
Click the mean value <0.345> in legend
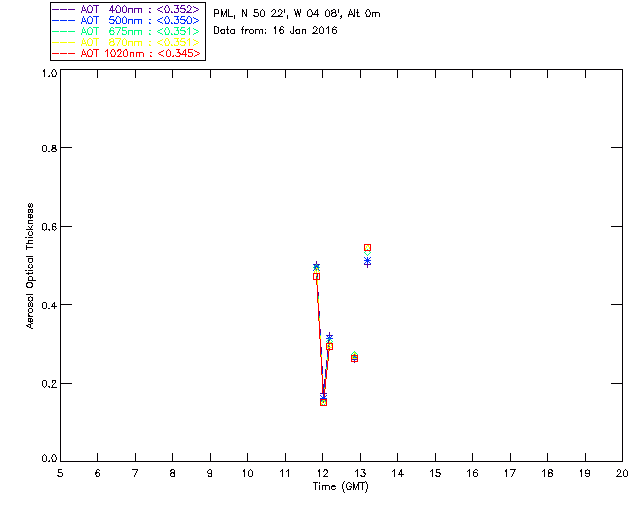[179, 53]
